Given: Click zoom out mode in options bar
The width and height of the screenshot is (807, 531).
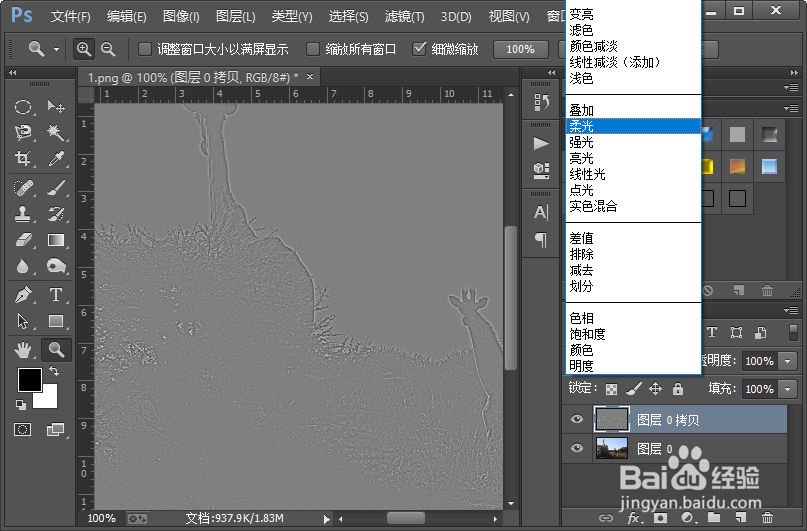Looking at the screenshot, I should point(108,49).
